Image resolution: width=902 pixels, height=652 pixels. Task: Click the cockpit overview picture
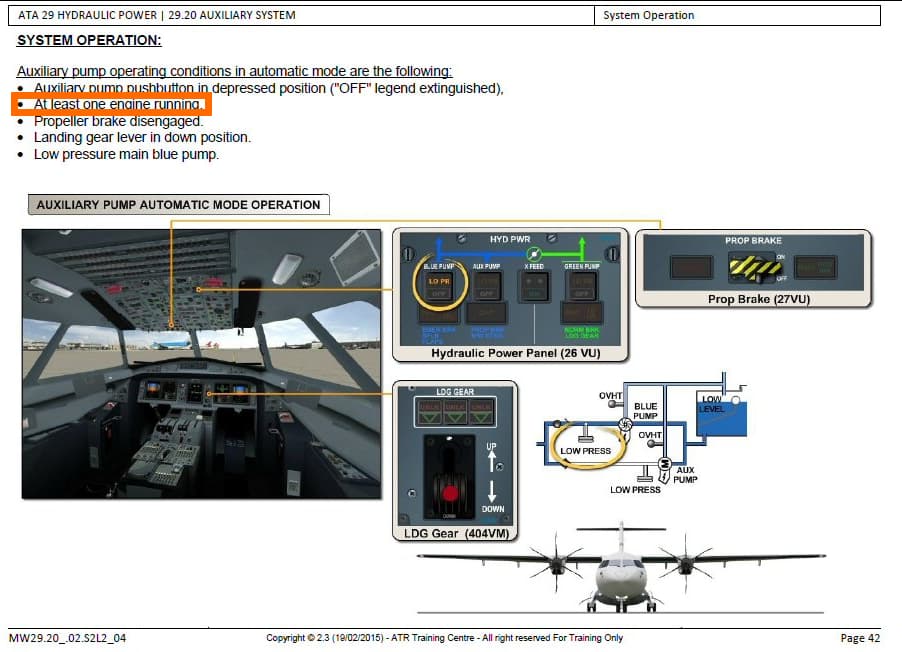coord(201,364)
